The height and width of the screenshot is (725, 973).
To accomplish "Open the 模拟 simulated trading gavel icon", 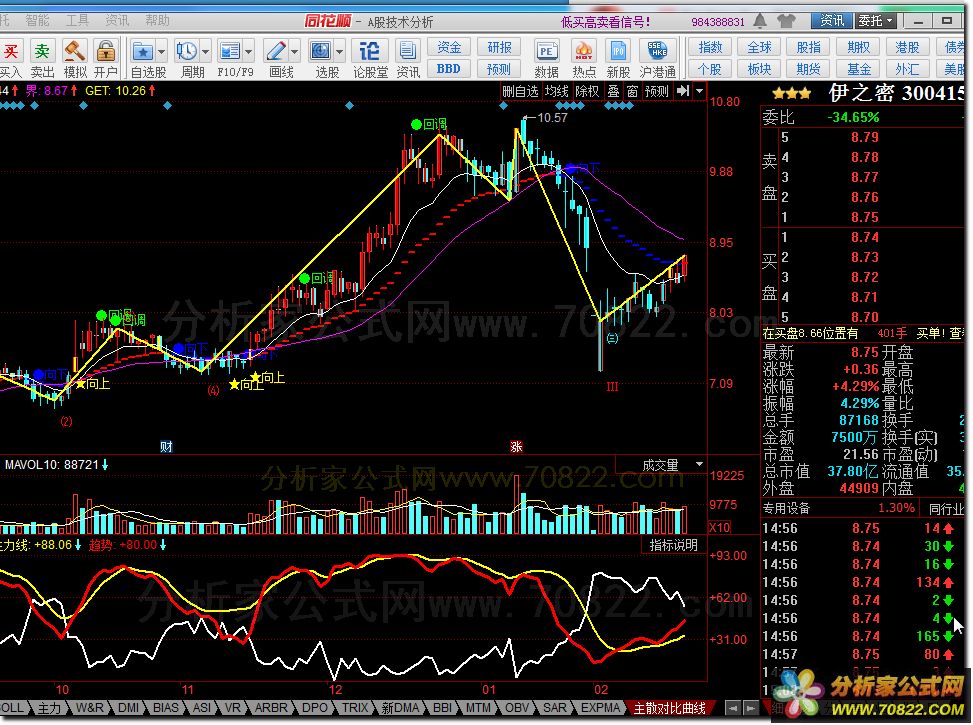I will (x=74, y=51).
